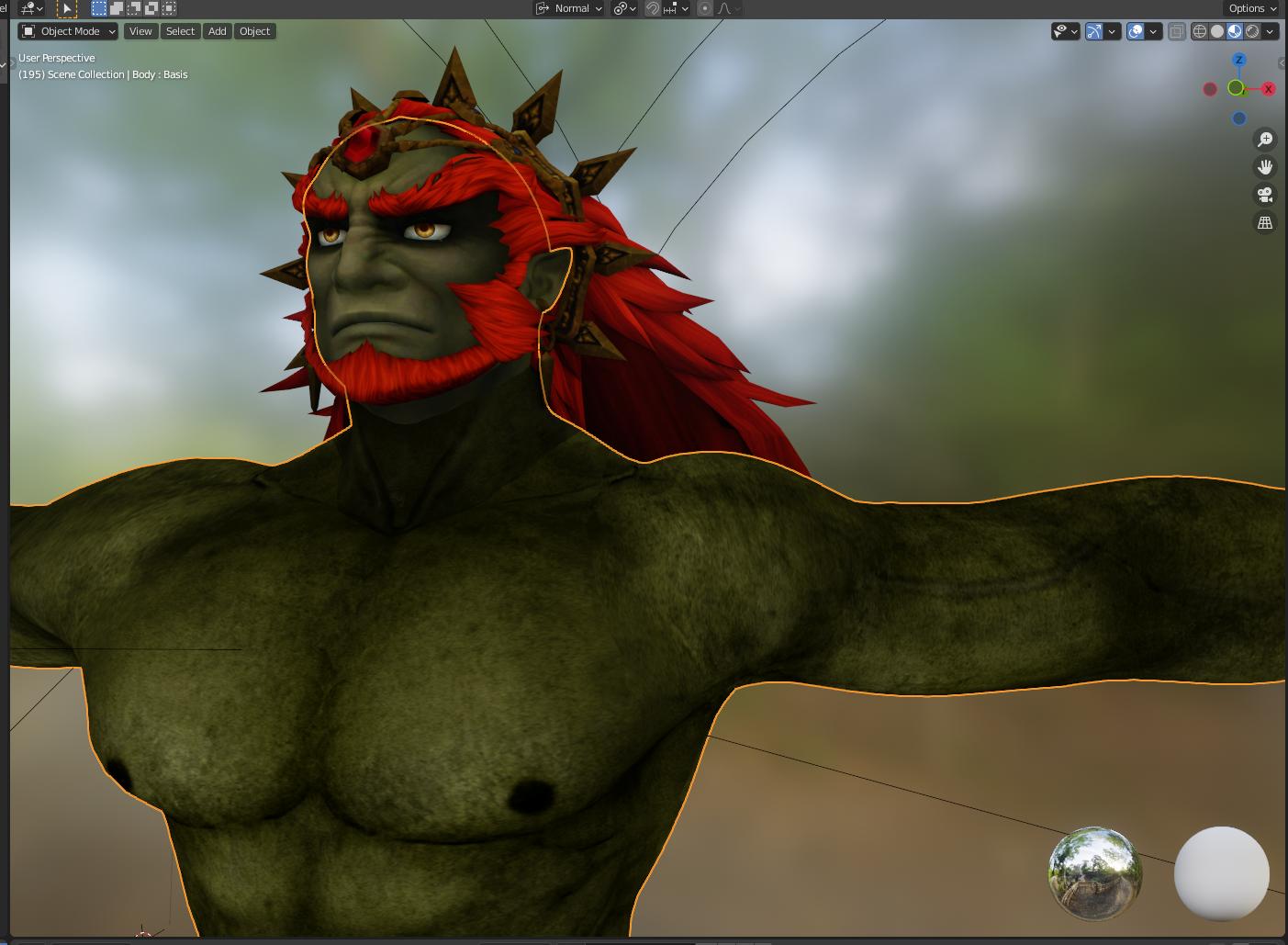Choose the invert selection mode icon
Viewport: 1288px width, 945px height.
tap(151, 7)
